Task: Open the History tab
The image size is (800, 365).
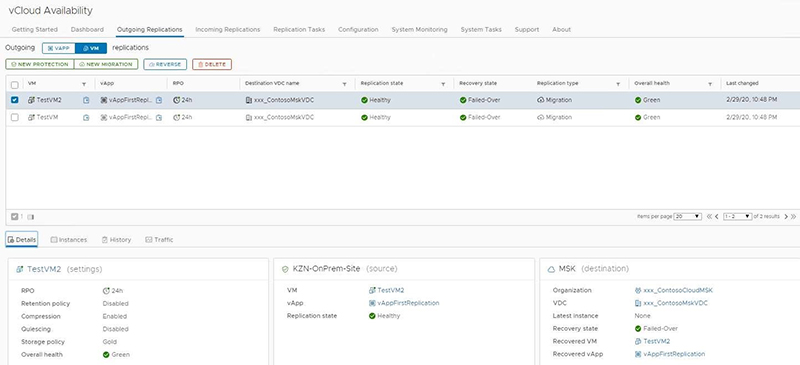Action: (116, 239)
